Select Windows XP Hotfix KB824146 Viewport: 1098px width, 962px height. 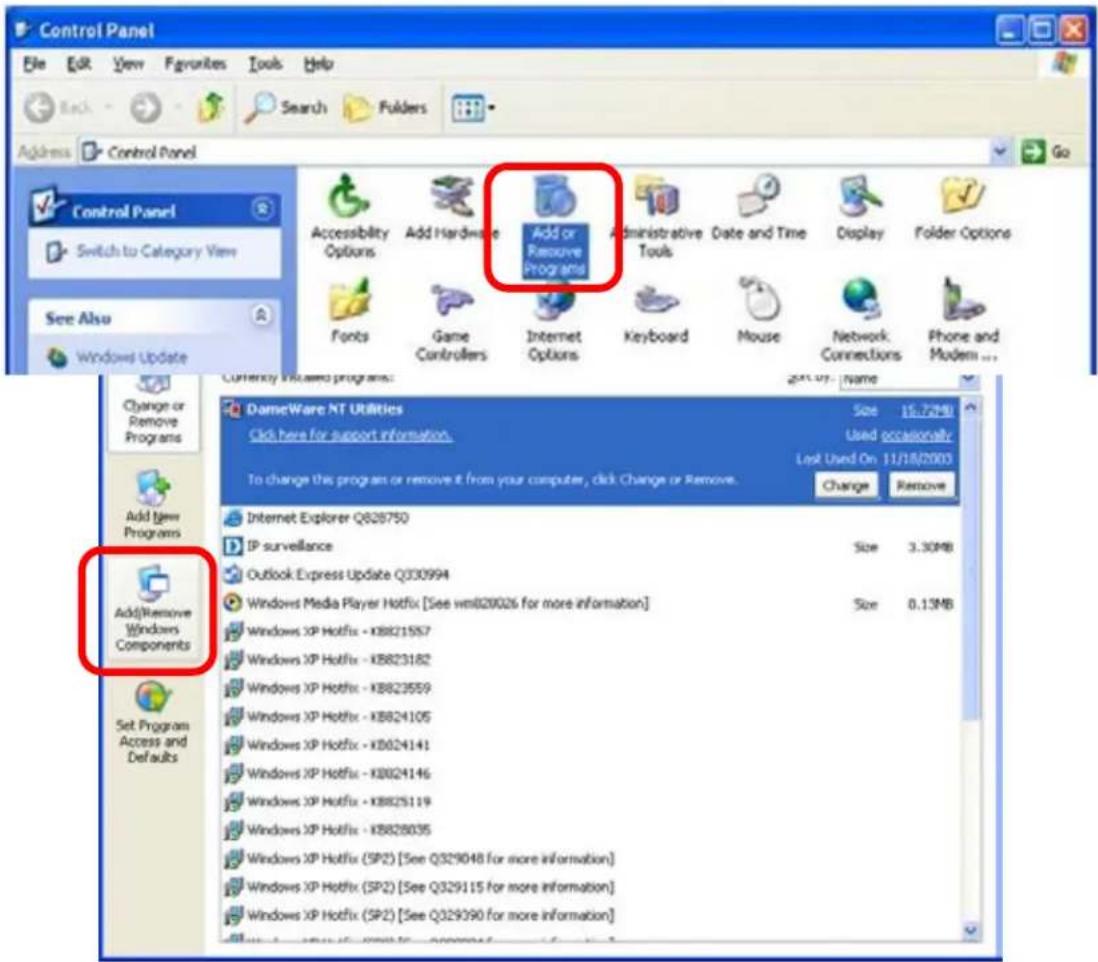tap(590, 773)
